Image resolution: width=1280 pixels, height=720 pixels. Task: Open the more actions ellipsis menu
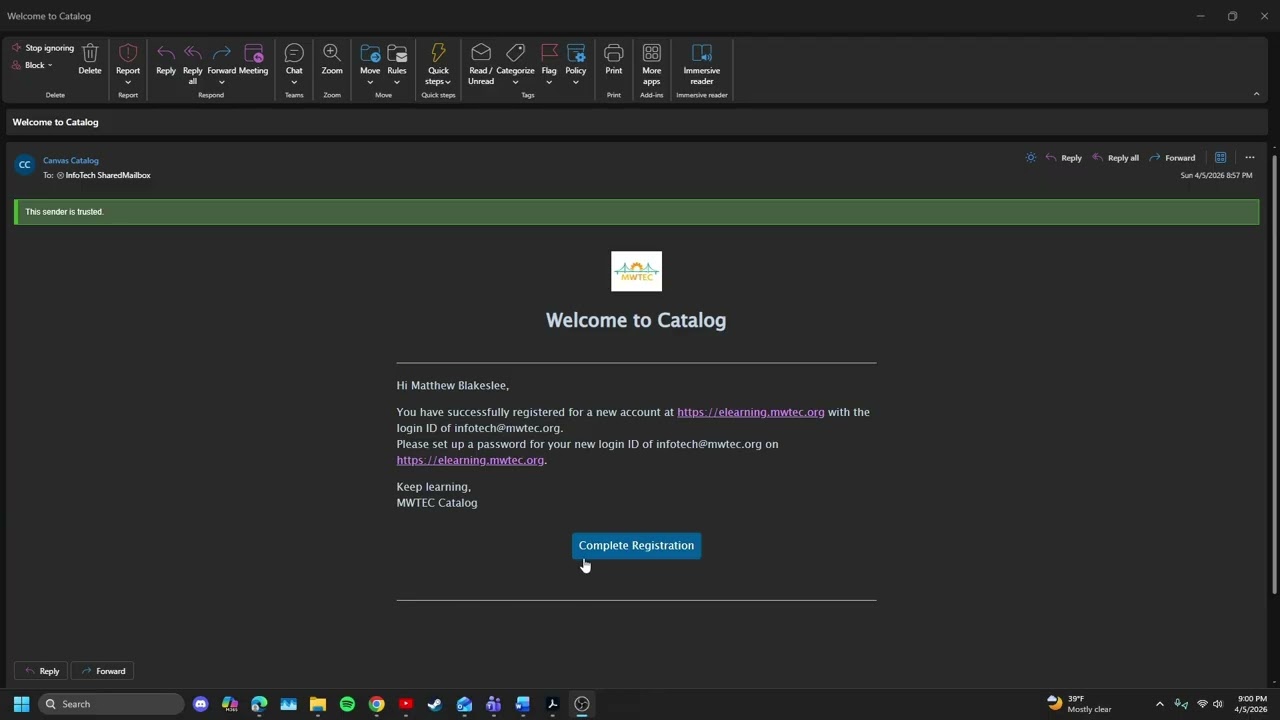coord(1249,158)
